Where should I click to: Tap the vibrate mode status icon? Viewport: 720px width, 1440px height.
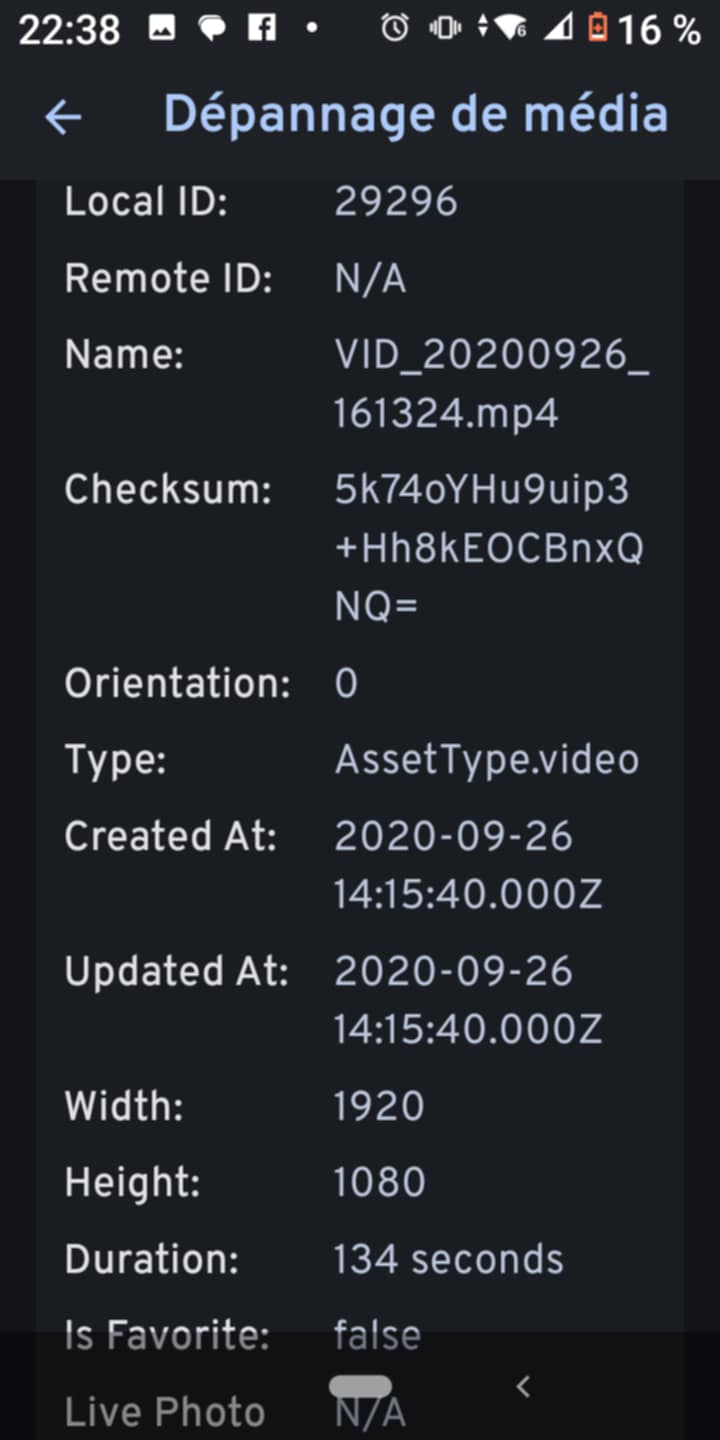444,29
